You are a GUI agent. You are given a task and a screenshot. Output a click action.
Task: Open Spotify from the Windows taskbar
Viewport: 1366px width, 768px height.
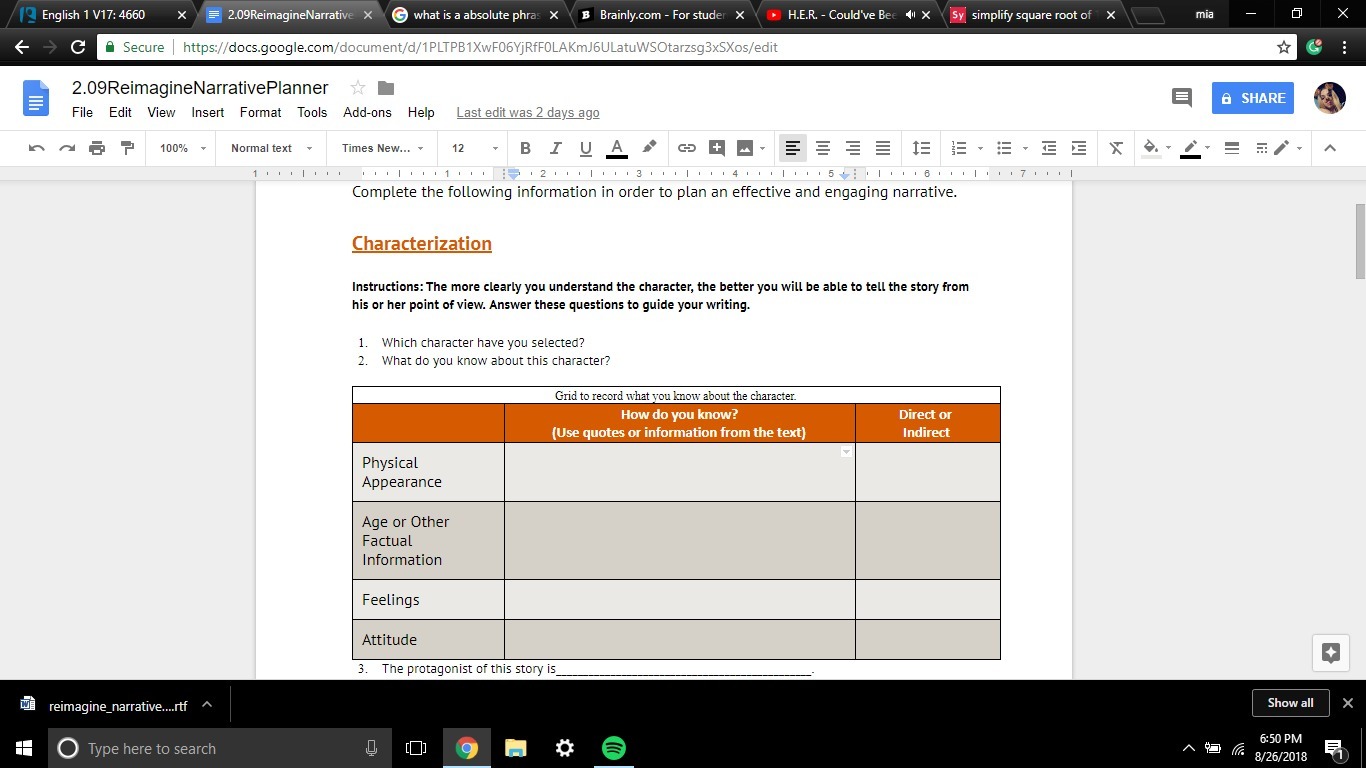point(614,748)
